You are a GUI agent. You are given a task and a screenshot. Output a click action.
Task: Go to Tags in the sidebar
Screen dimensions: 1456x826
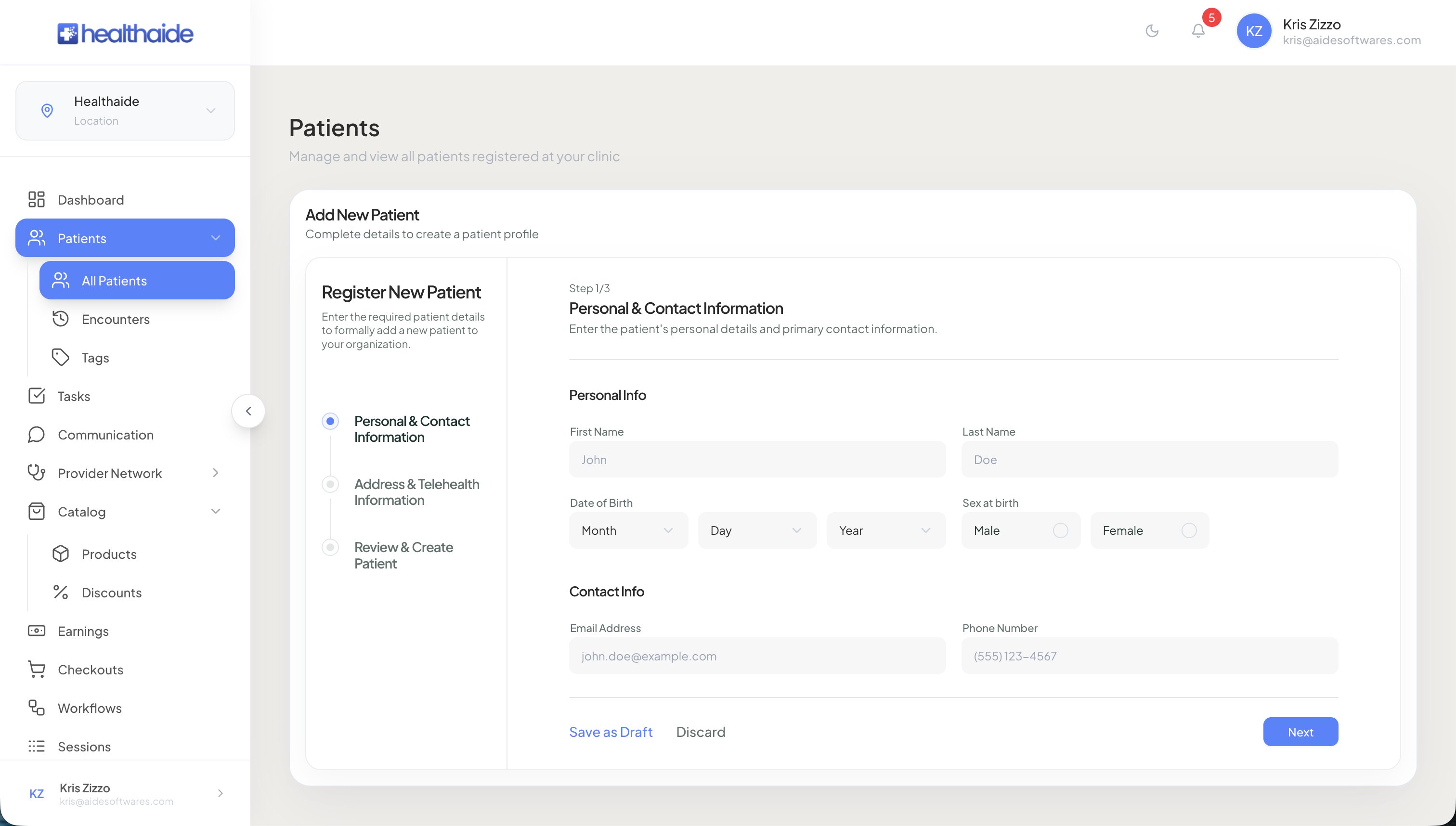click(137, 357)
